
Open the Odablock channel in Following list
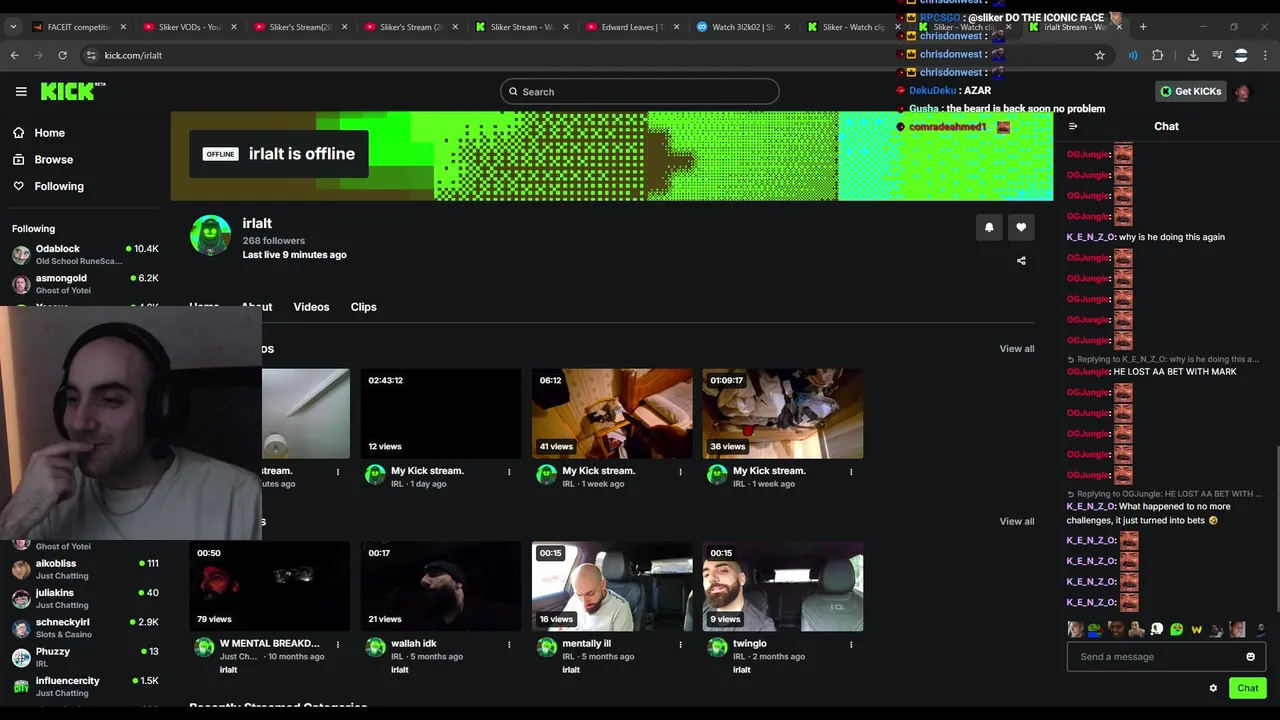click(x=85, y=254)
